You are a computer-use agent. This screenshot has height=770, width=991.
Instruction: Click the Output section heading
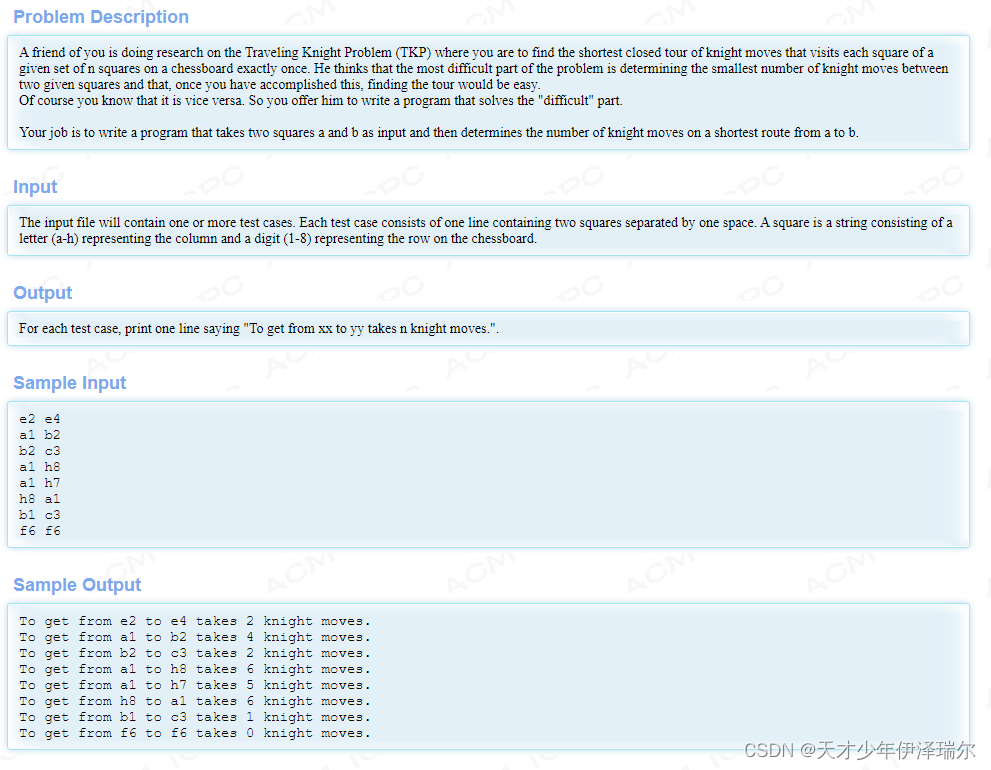[x=43, y=293]
